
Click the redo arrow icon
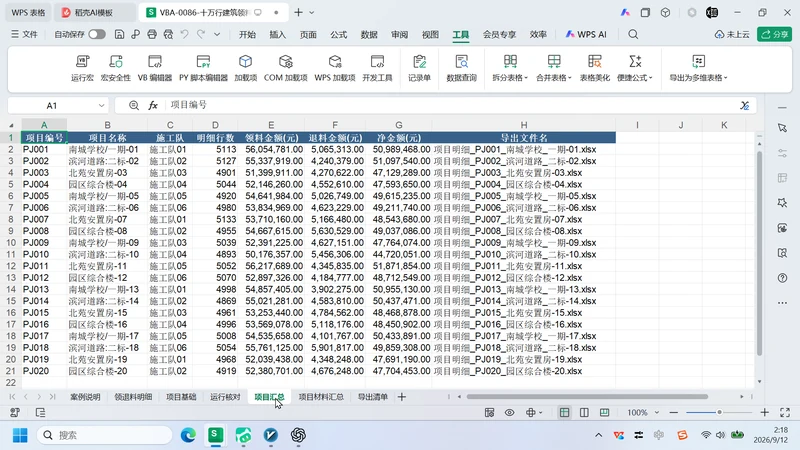[201, 34]
